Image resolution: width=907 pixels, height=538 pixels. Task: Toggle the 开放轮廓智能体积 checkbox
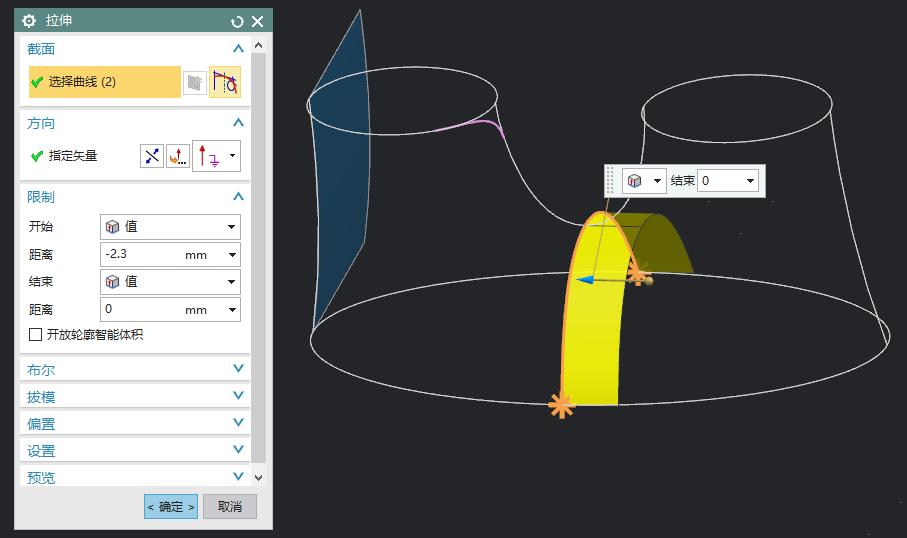[36, 335]
